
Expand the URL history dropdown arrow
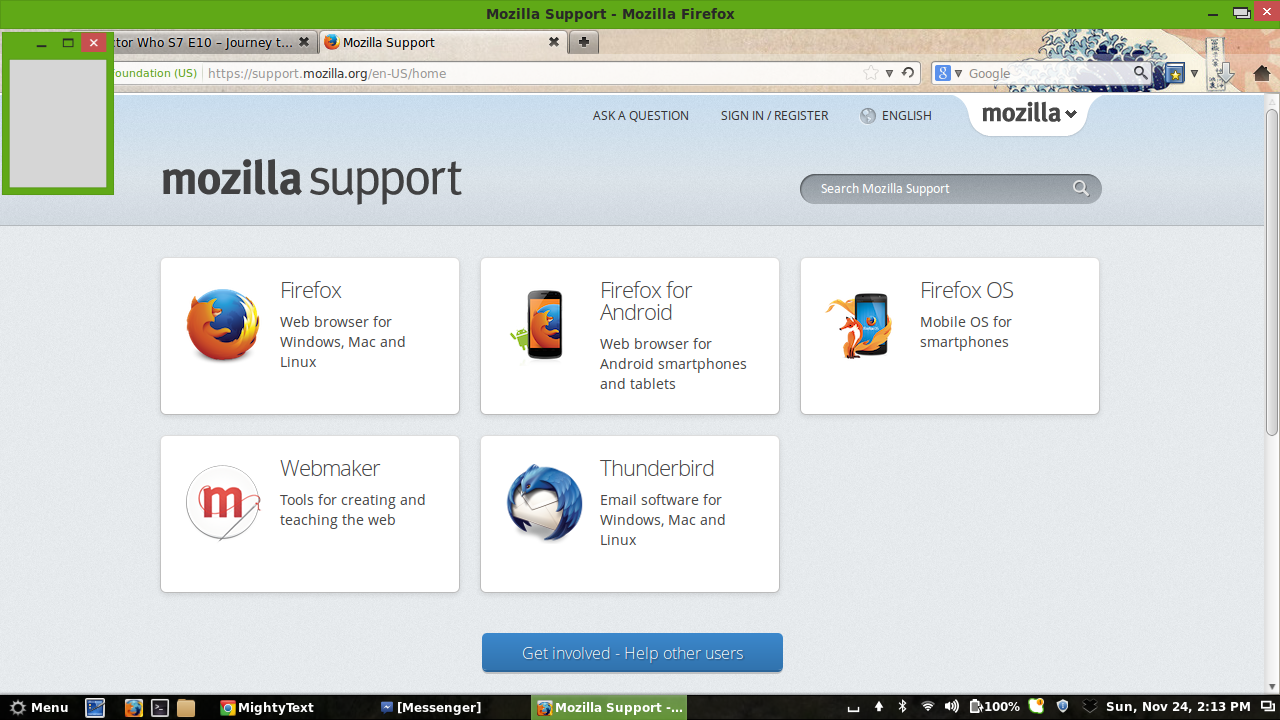pos(889,73)
